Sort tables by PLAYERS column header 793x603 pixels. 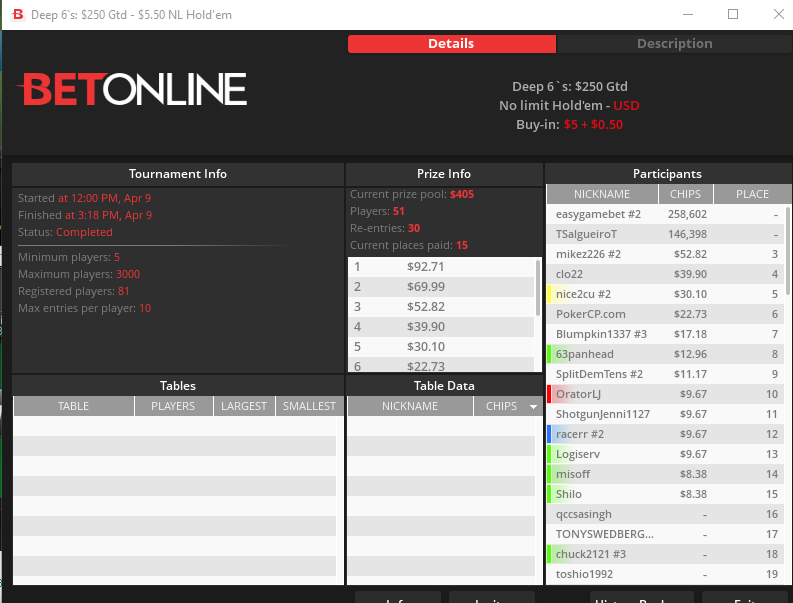(x=173, y=406)
